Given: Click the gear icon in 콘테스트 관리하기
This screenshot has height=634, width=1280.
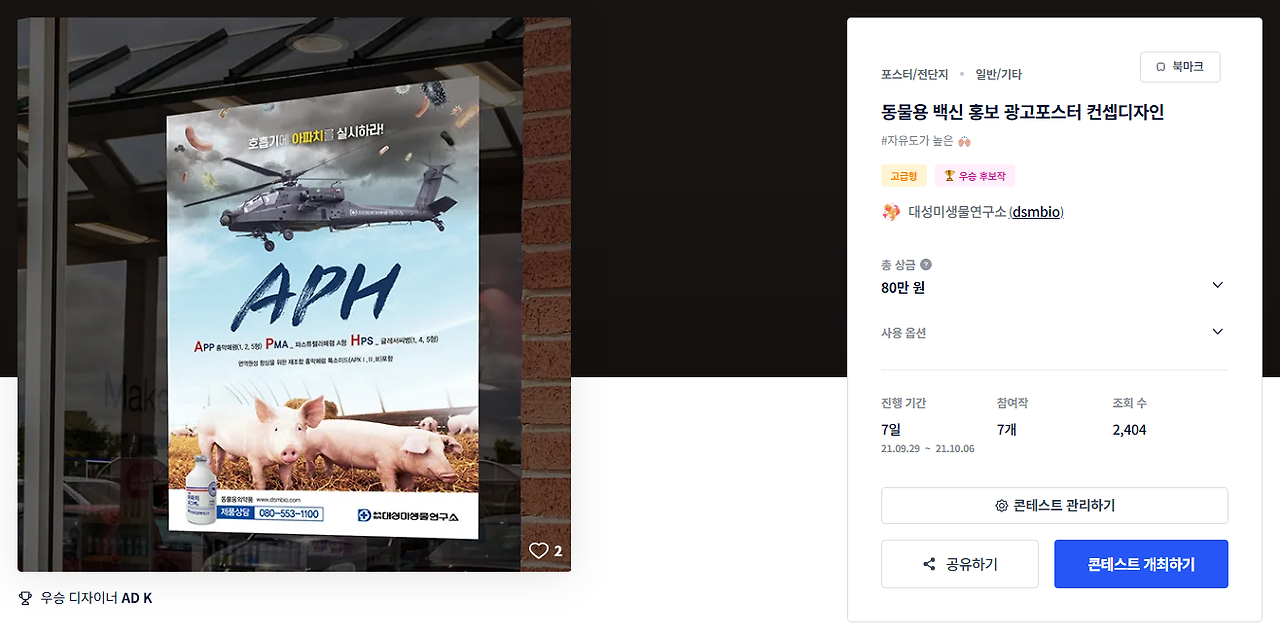Looking at the screenshot, I should 1001,506.
